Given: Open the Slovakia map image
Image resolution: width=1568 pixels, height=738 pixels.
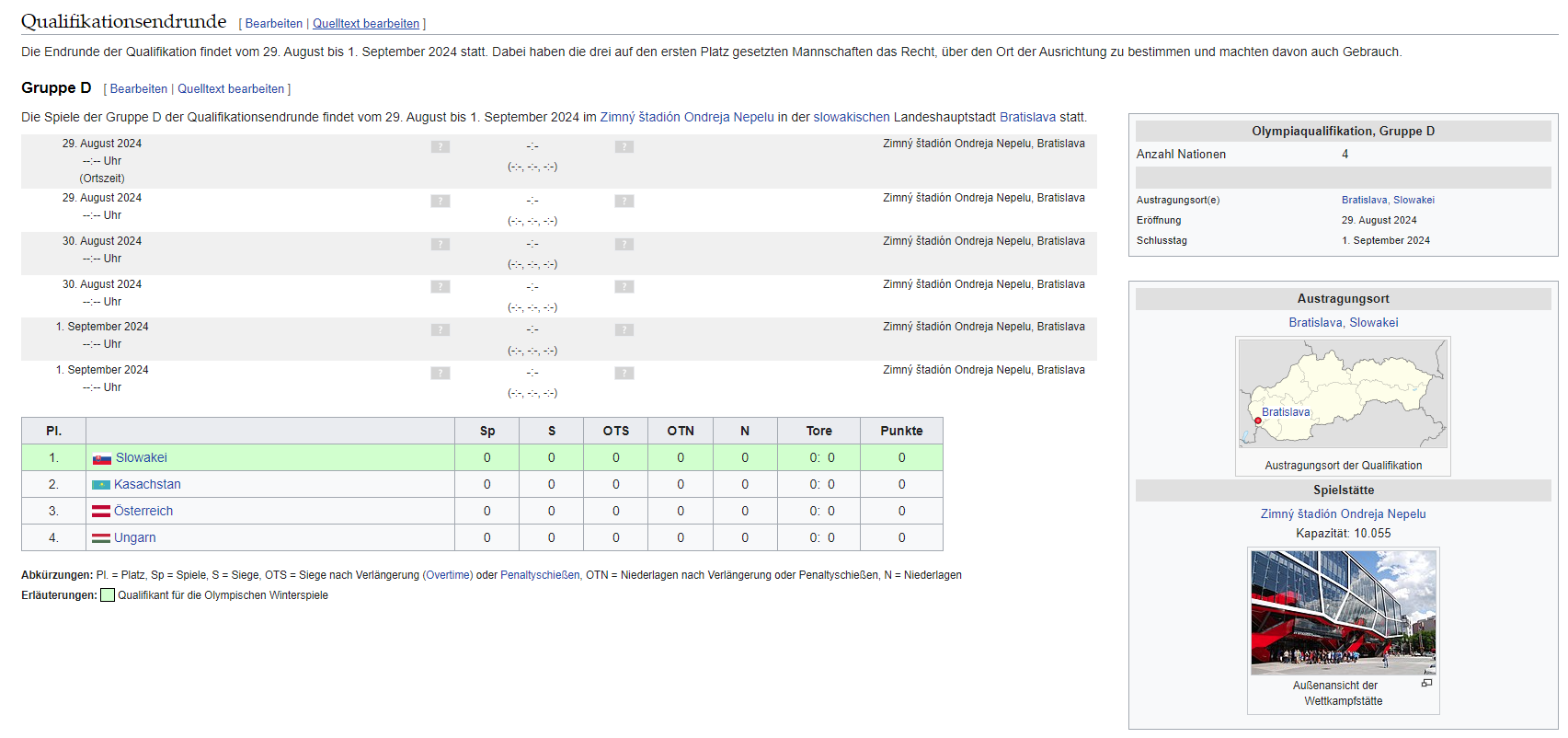Looking at the screenshot, I should point(1343,394).
